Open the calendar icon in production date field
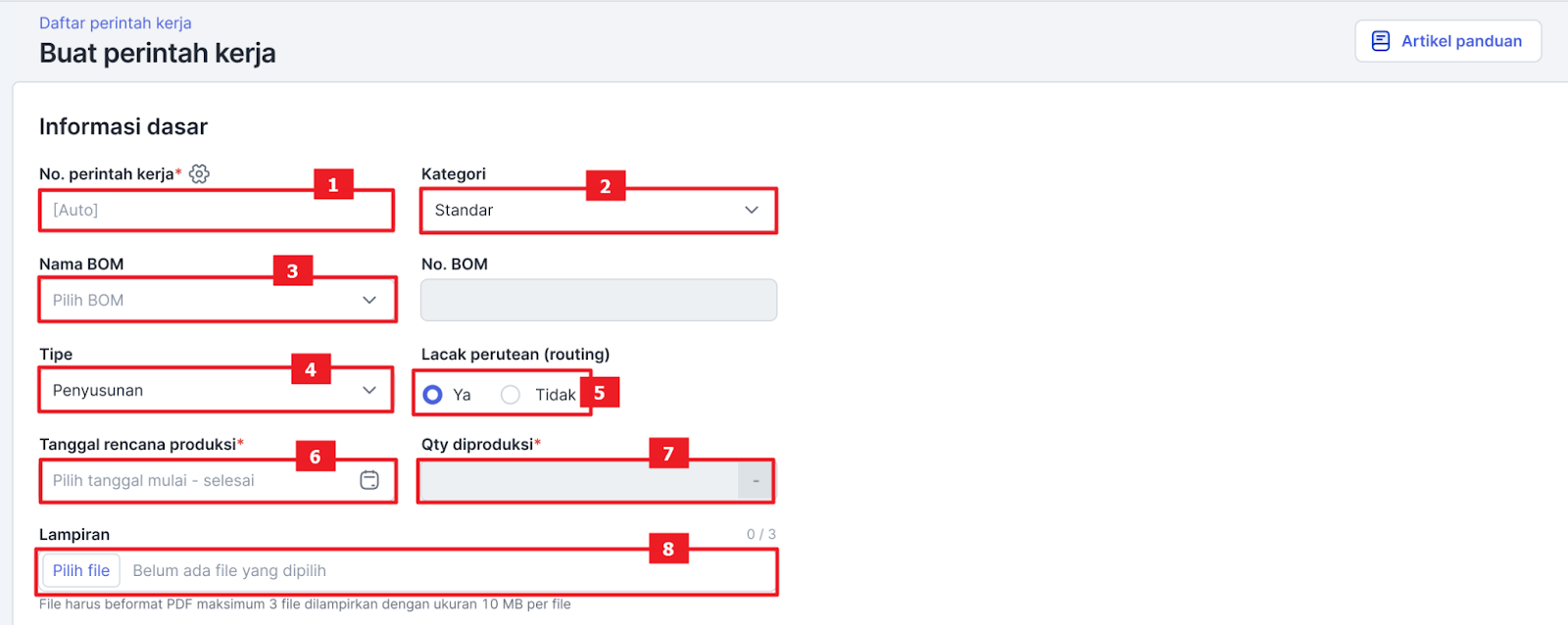 pos(369,480)
